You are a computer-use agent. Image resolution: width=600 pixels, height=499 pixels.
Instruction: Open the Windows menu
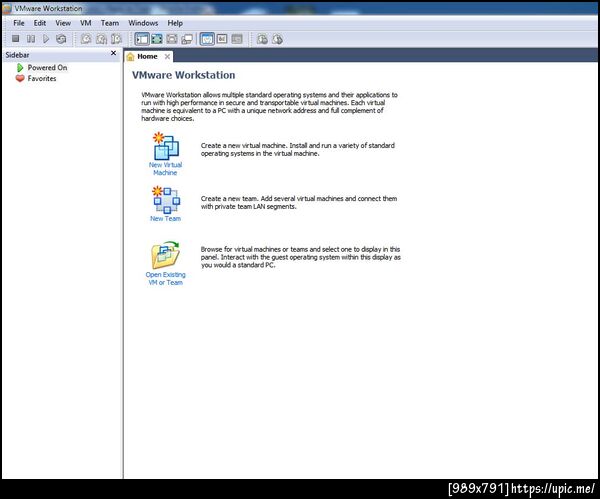143,23
